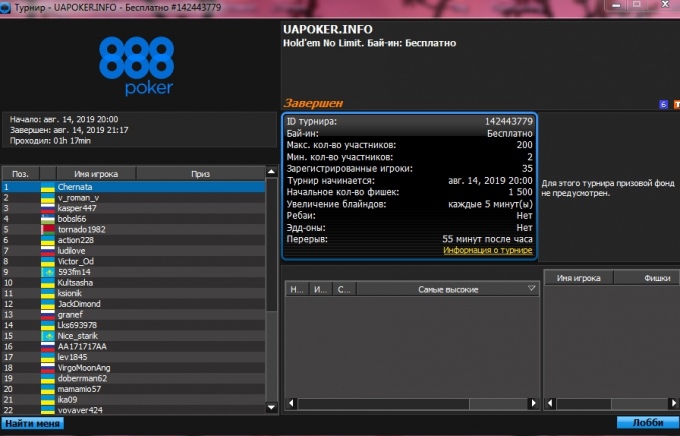Sort by the Поз. column header
This screenshot has width=680, height=436.
(x=20, y=174)
